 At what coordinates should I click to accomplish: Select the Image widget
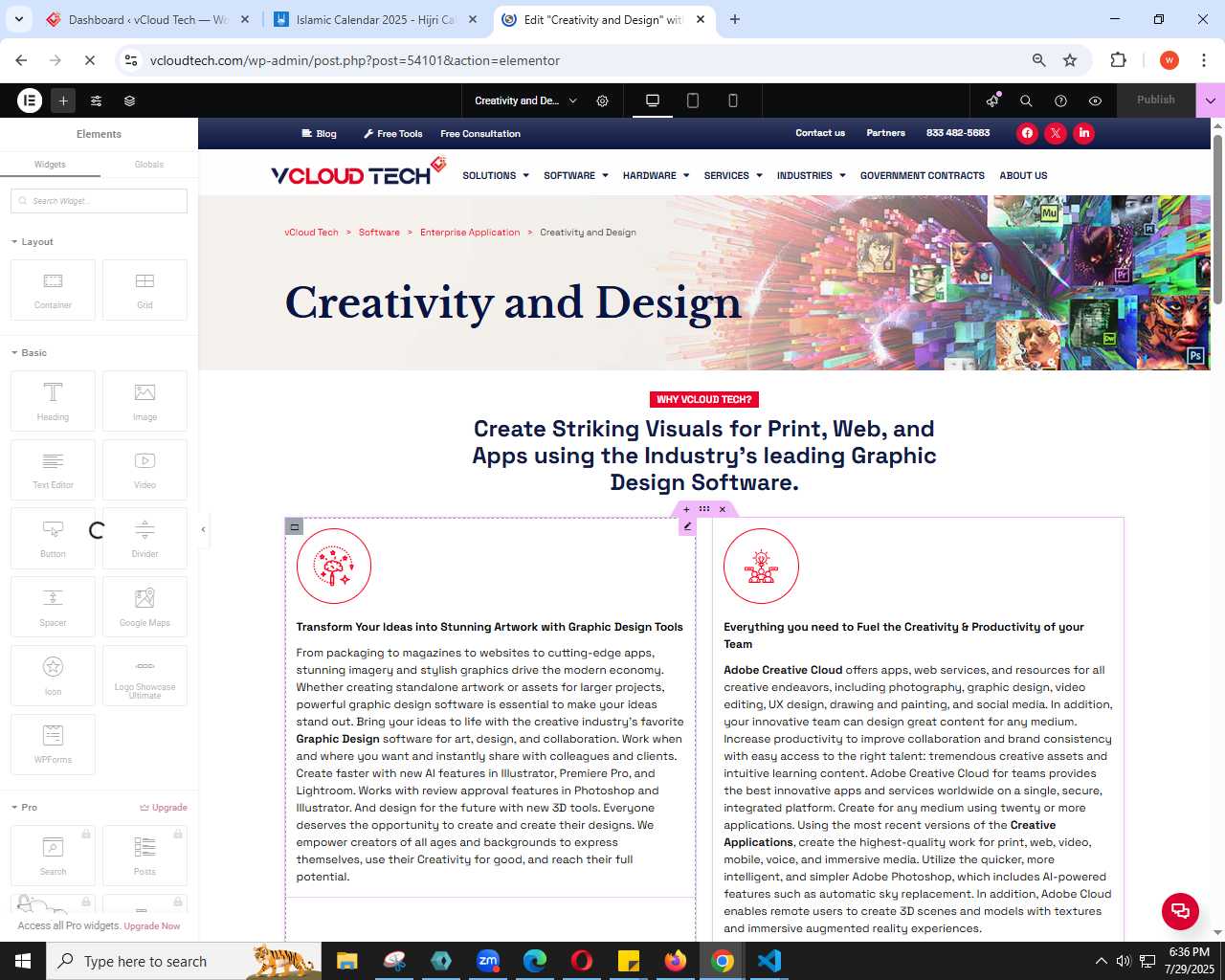pos(145,401)
